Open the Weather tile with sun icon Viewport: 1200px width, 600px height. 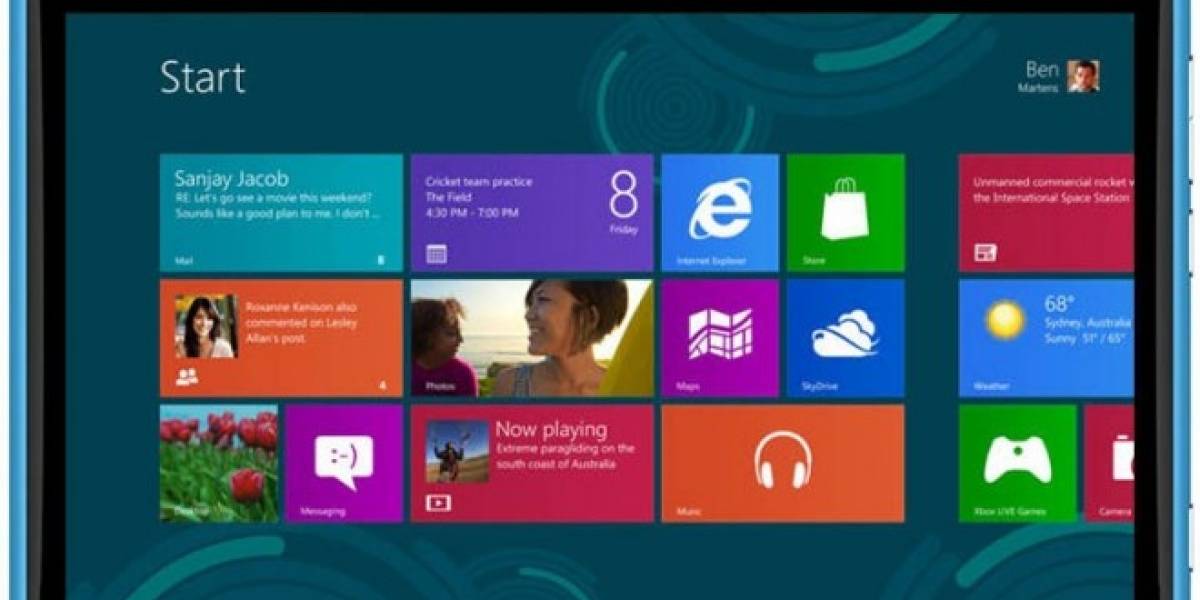(x=1046, y=338)
